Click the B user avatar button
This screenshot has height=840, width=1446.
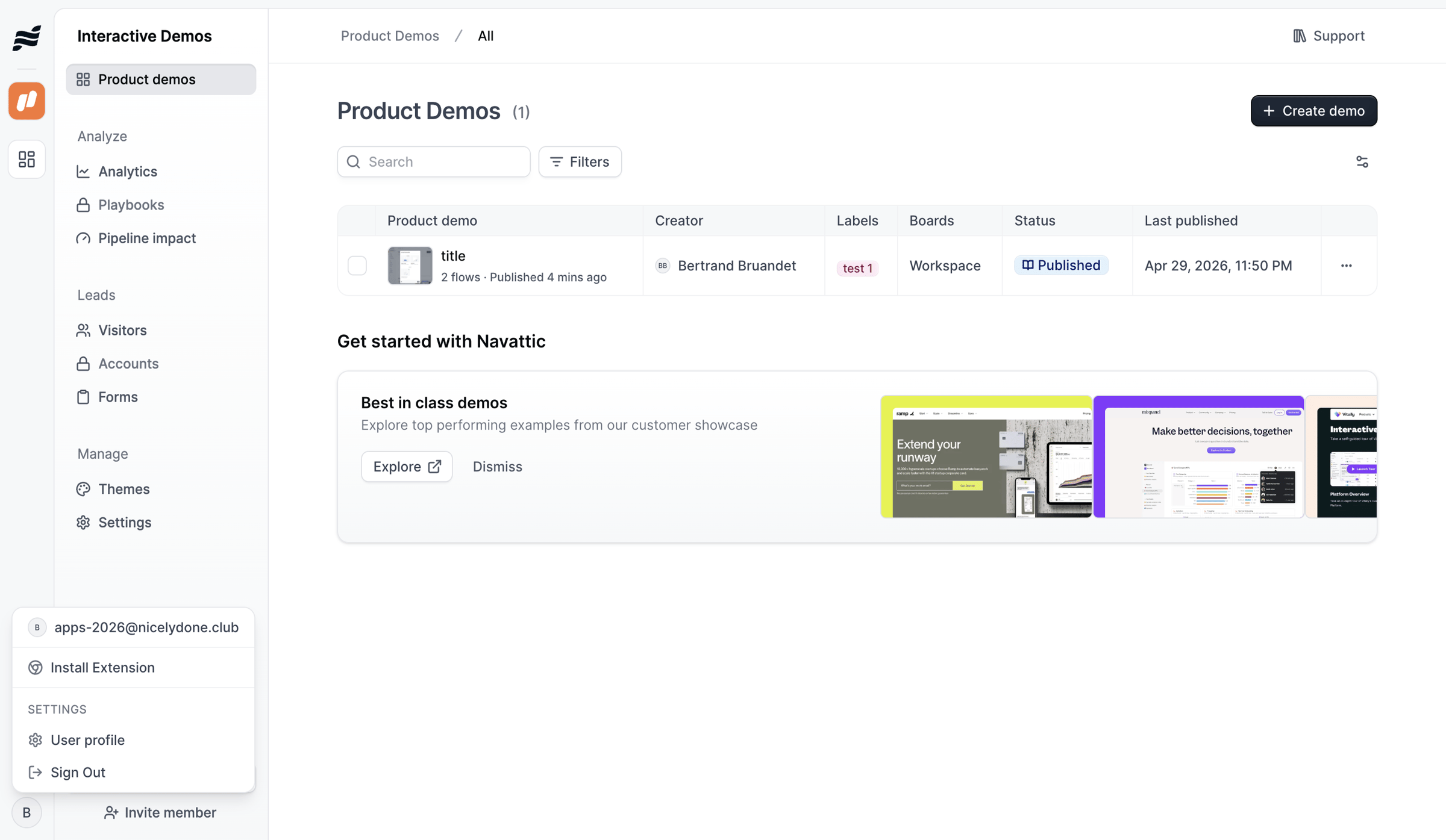coord(27,812)
